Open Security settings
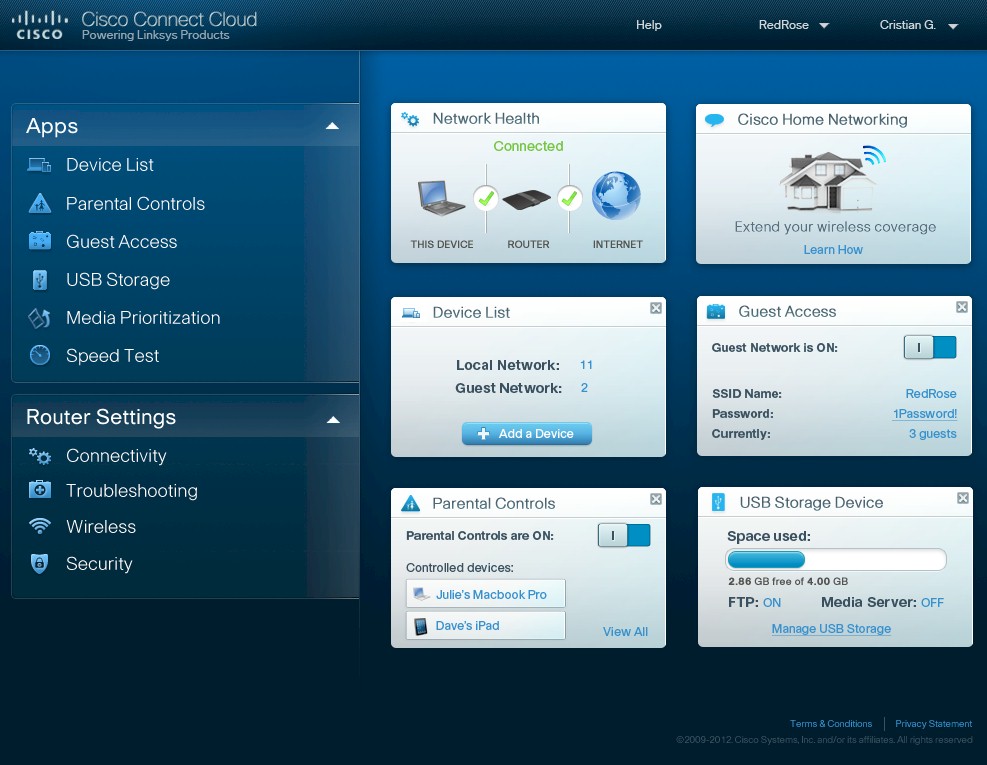The image size is (987, 765). pos(99,564)
